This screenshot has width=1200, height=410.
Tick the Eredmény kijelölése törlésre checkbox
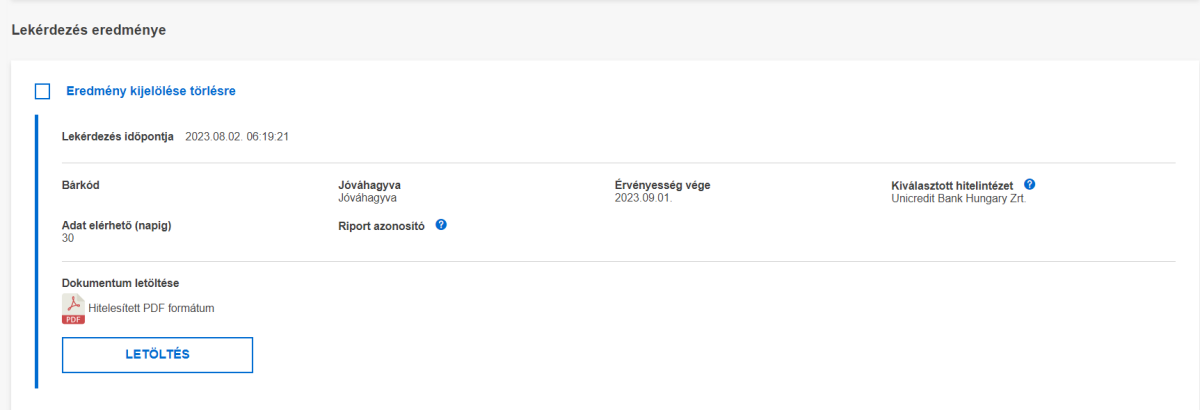pos(42,91)
